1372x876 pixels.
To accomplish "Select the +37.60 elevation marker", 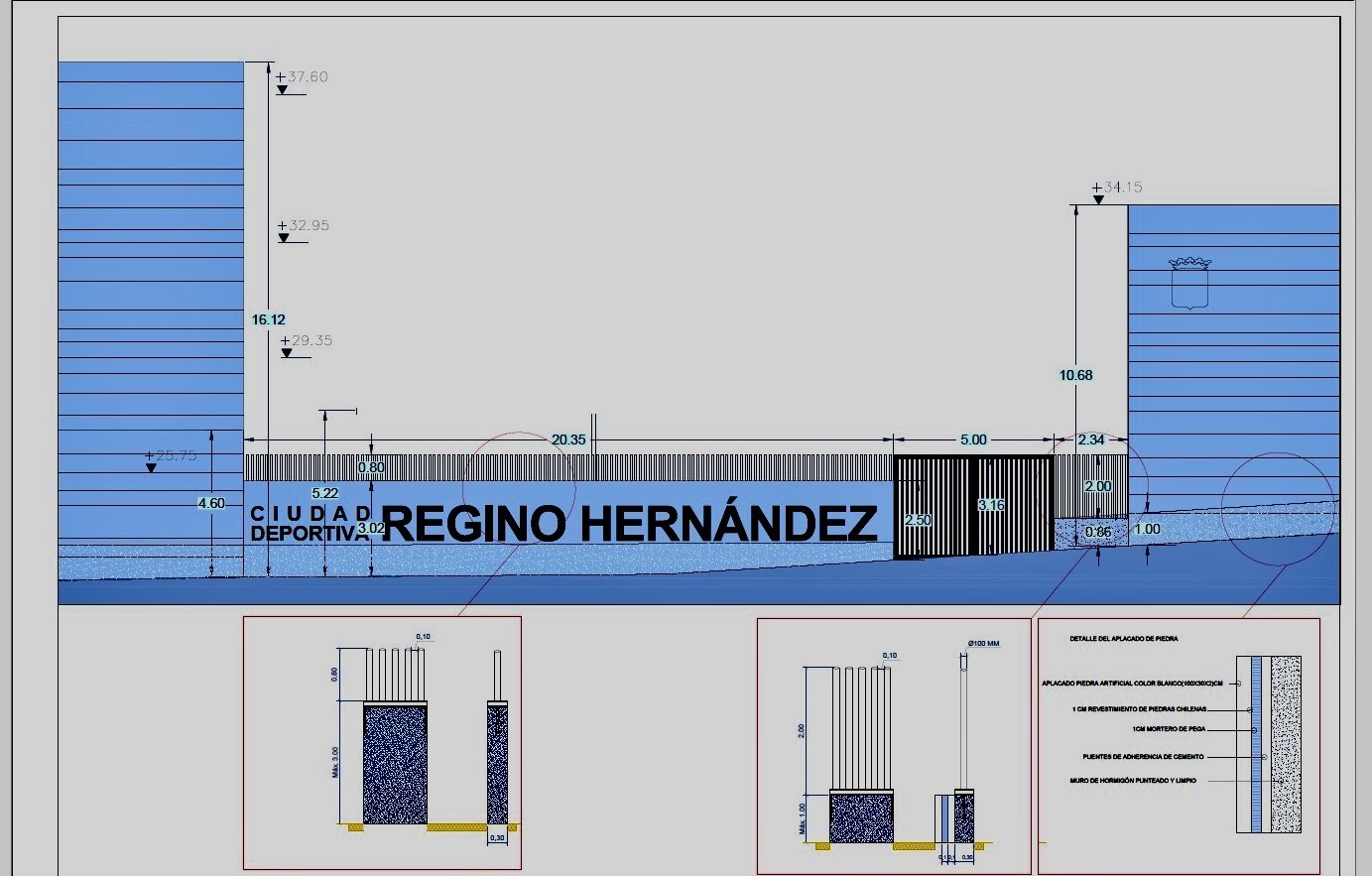I will tap(302, 77).
